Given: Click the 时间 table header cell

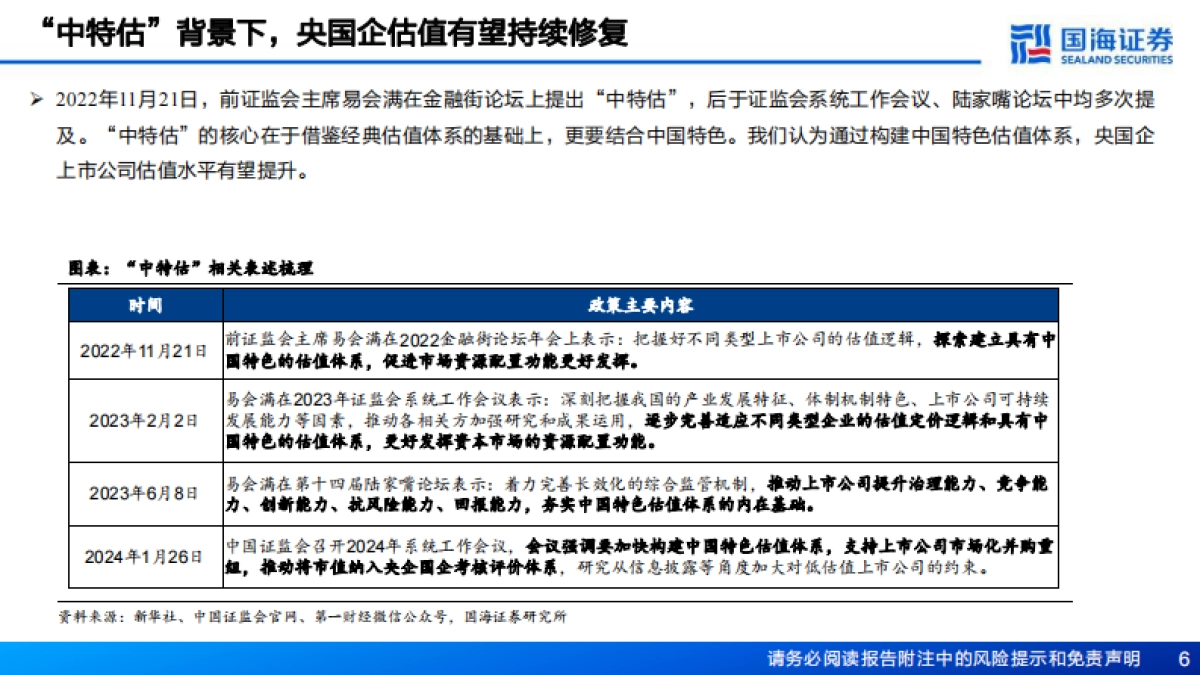Looking at the screenshot, I should pos(147,305).
